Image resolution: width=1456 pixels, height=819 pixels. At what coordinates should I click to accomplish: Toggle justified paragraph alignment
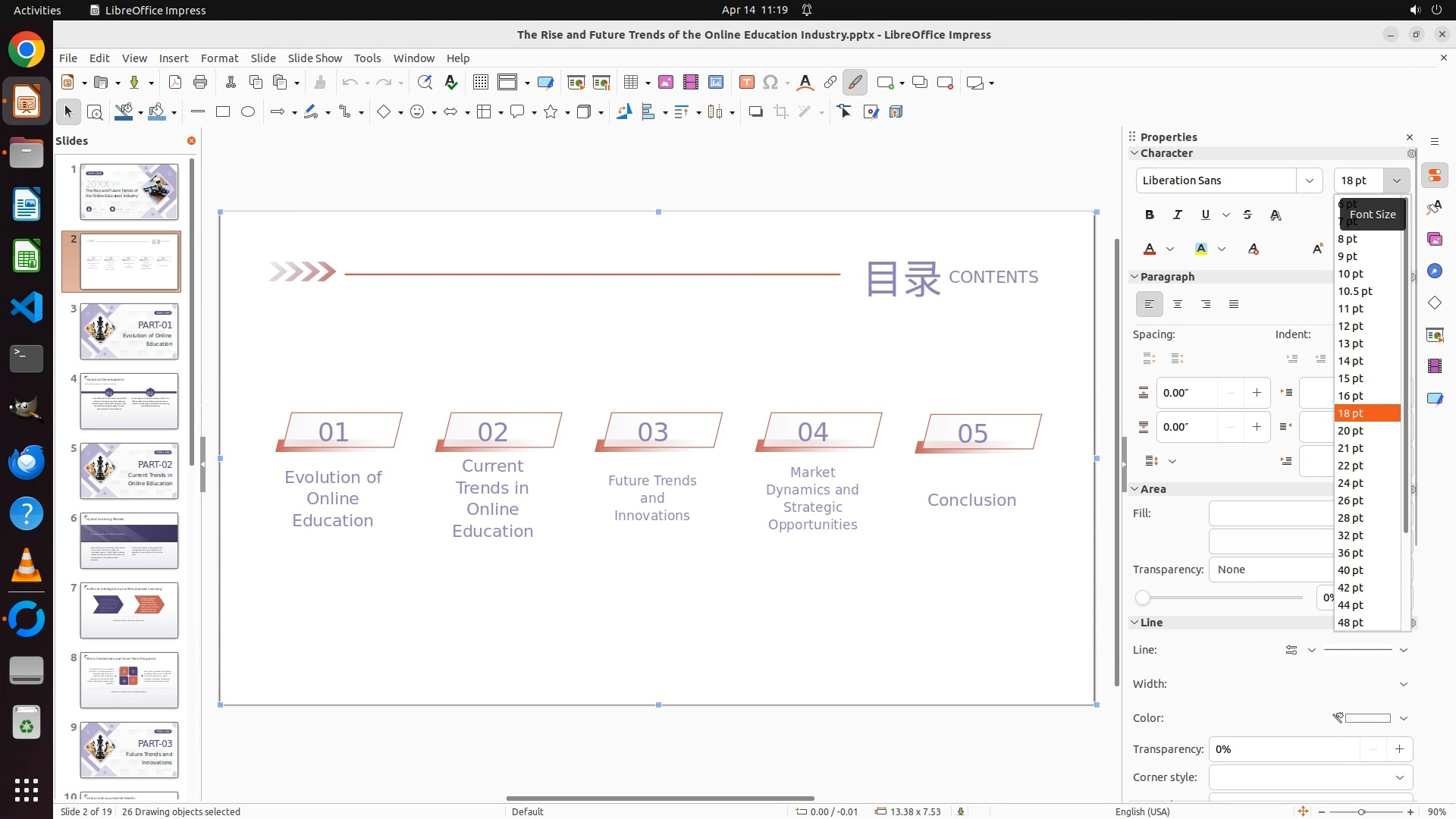click(x=1234, y=304)
